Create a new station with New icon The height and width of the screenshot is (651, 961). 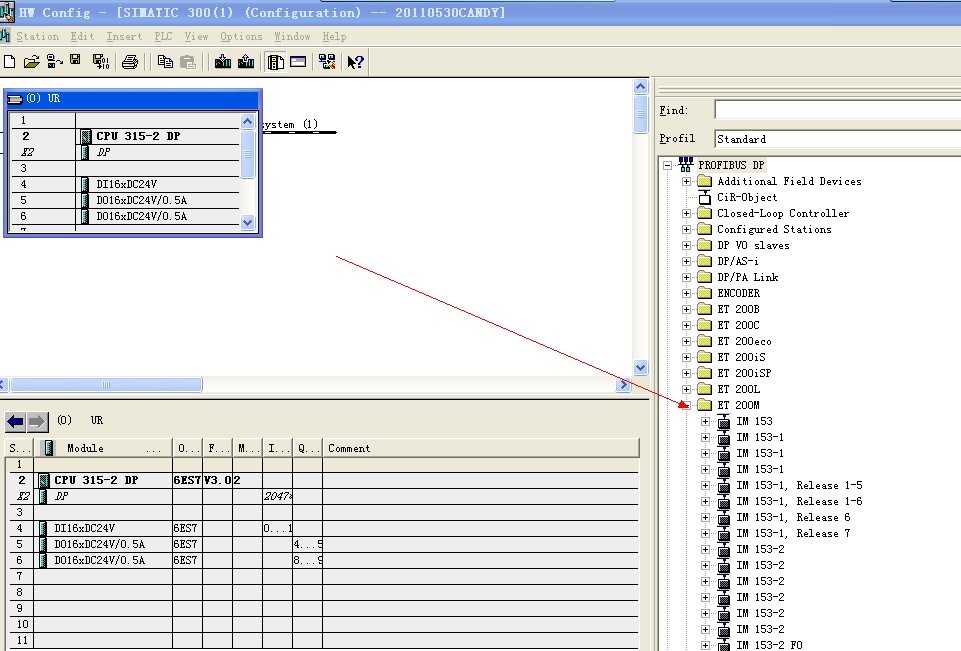pyautogui.click(x=10, y=62)
